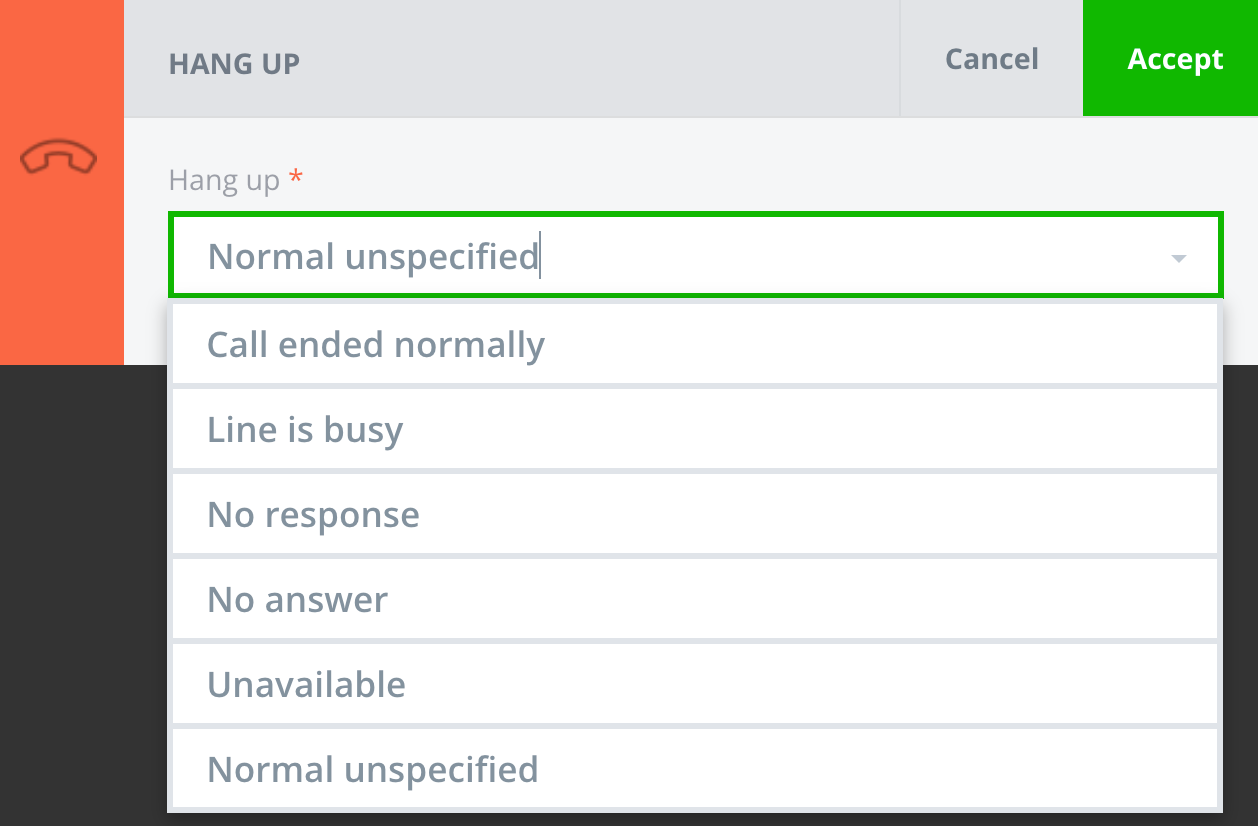Screen dimensions: 1258x826
Task: Click the 'HANG UP' header title
Action: click(x=234, y=64)
